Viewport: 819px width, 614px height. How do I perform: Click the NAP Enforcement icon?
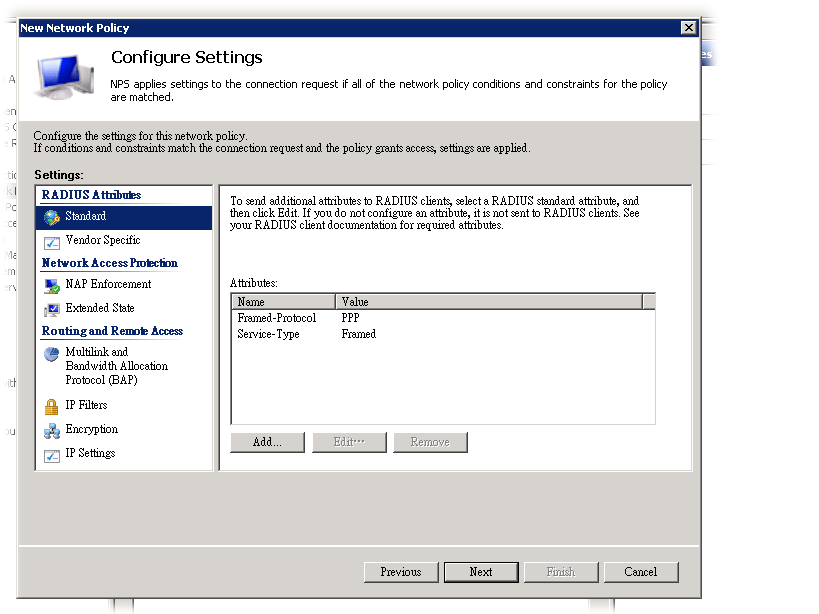click(x=52, y=285)
